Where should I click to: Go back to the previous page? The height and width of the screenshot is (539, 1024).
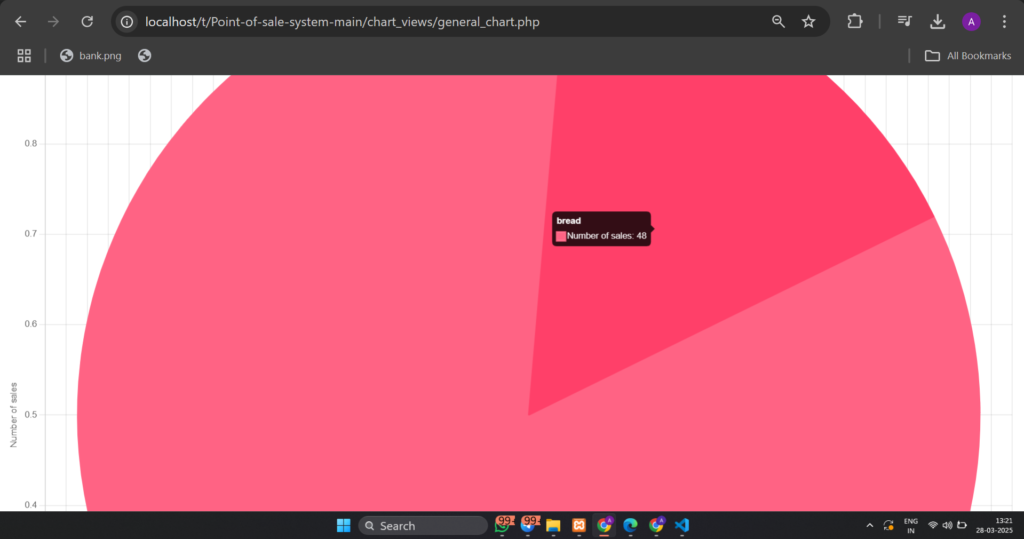click(20, 22)
